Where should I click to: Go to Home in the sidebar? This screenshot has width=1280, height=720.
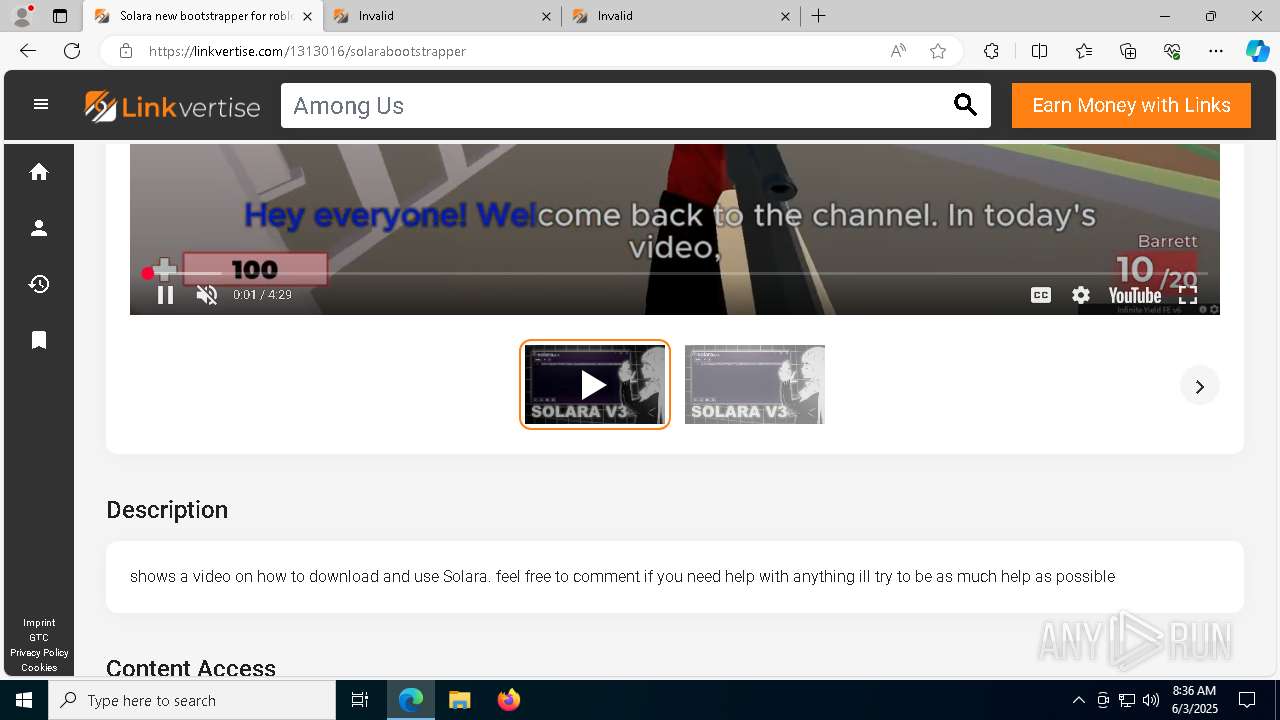(x=39, y=172)
